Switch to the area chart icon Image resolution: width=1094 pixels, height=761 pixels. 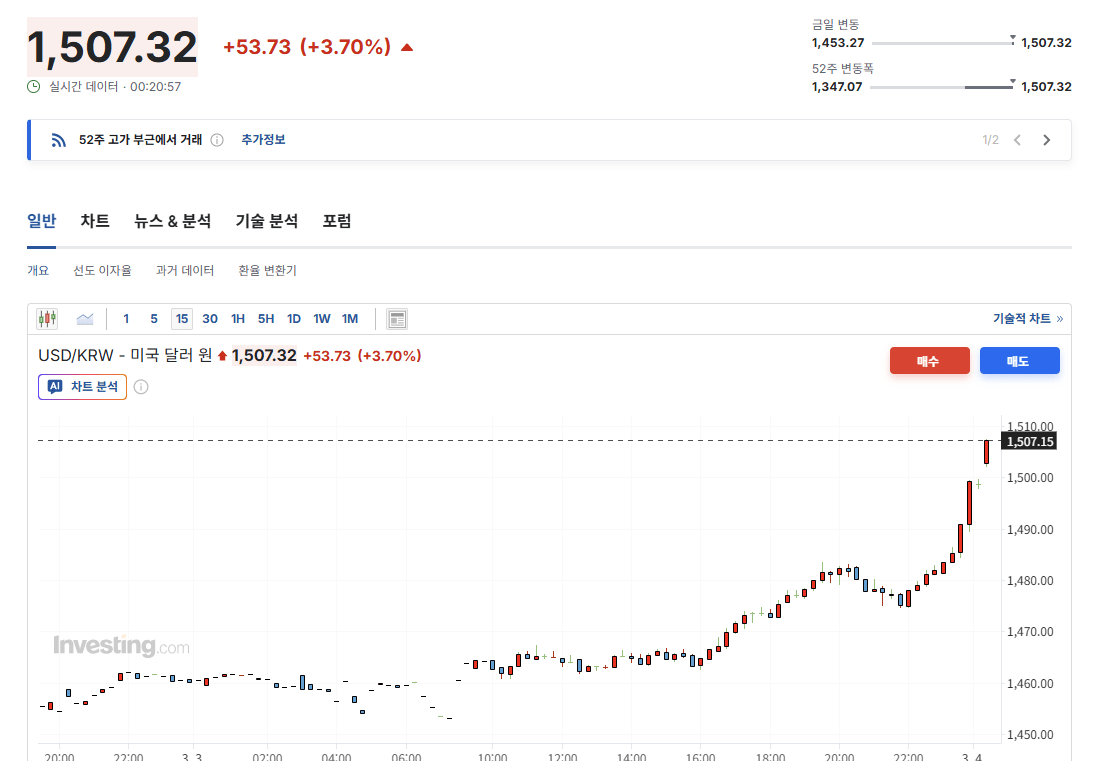pos(85,319)
